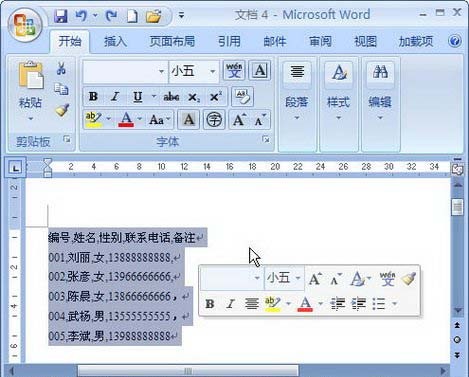
Task: Toggle Bold in the ribbon font group
Action: point(93,97)
